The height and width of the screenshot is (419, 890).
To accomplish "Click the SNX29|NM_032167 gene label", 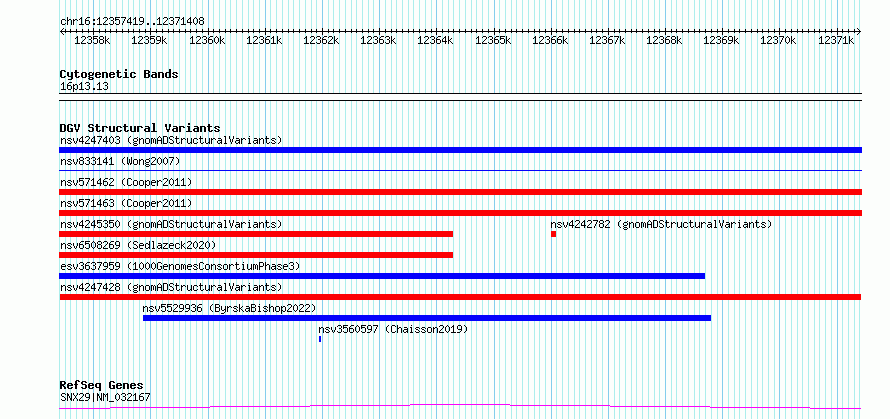I will coord(105,397).
